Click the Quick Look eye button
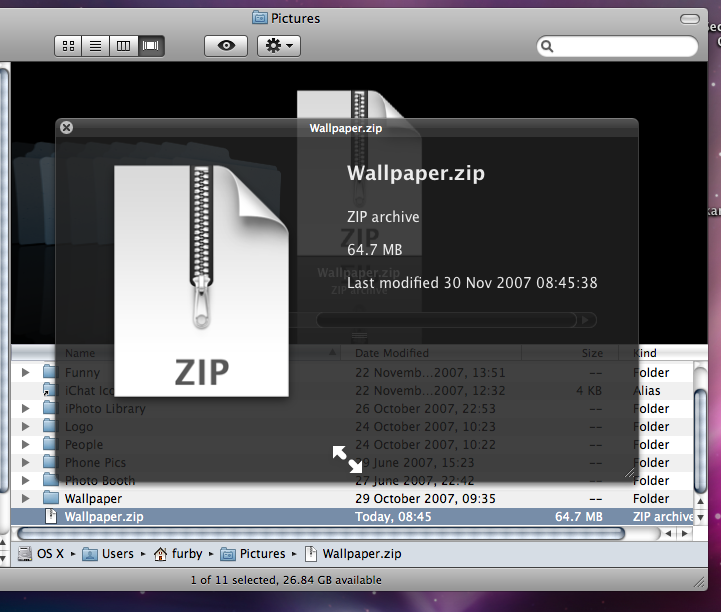The width and height of the screenshot is (721, 612). (x=226, y=46)
